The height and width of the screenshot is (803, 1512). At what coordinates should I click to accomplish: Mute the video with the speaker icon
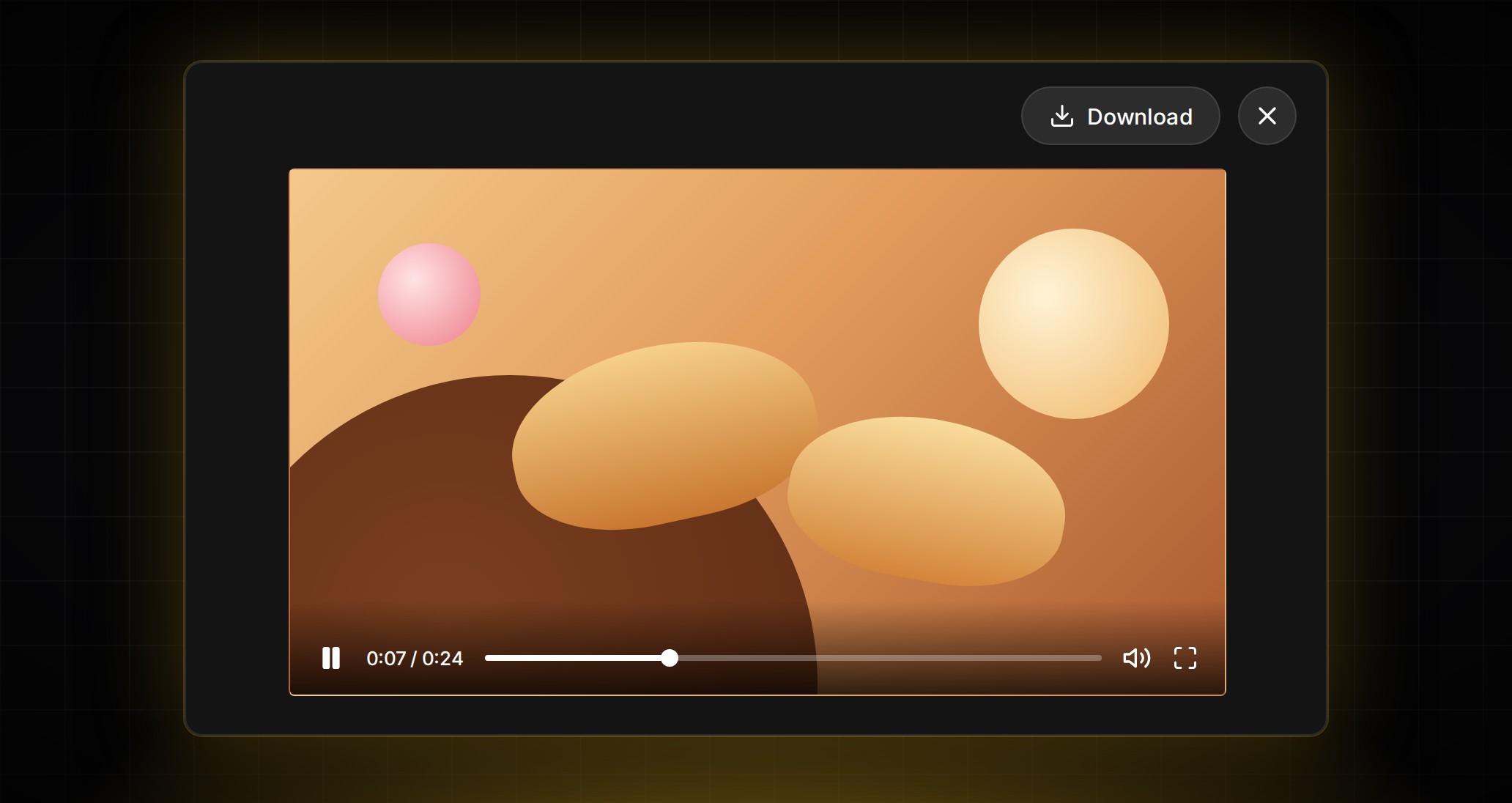tap(1136, 658)
